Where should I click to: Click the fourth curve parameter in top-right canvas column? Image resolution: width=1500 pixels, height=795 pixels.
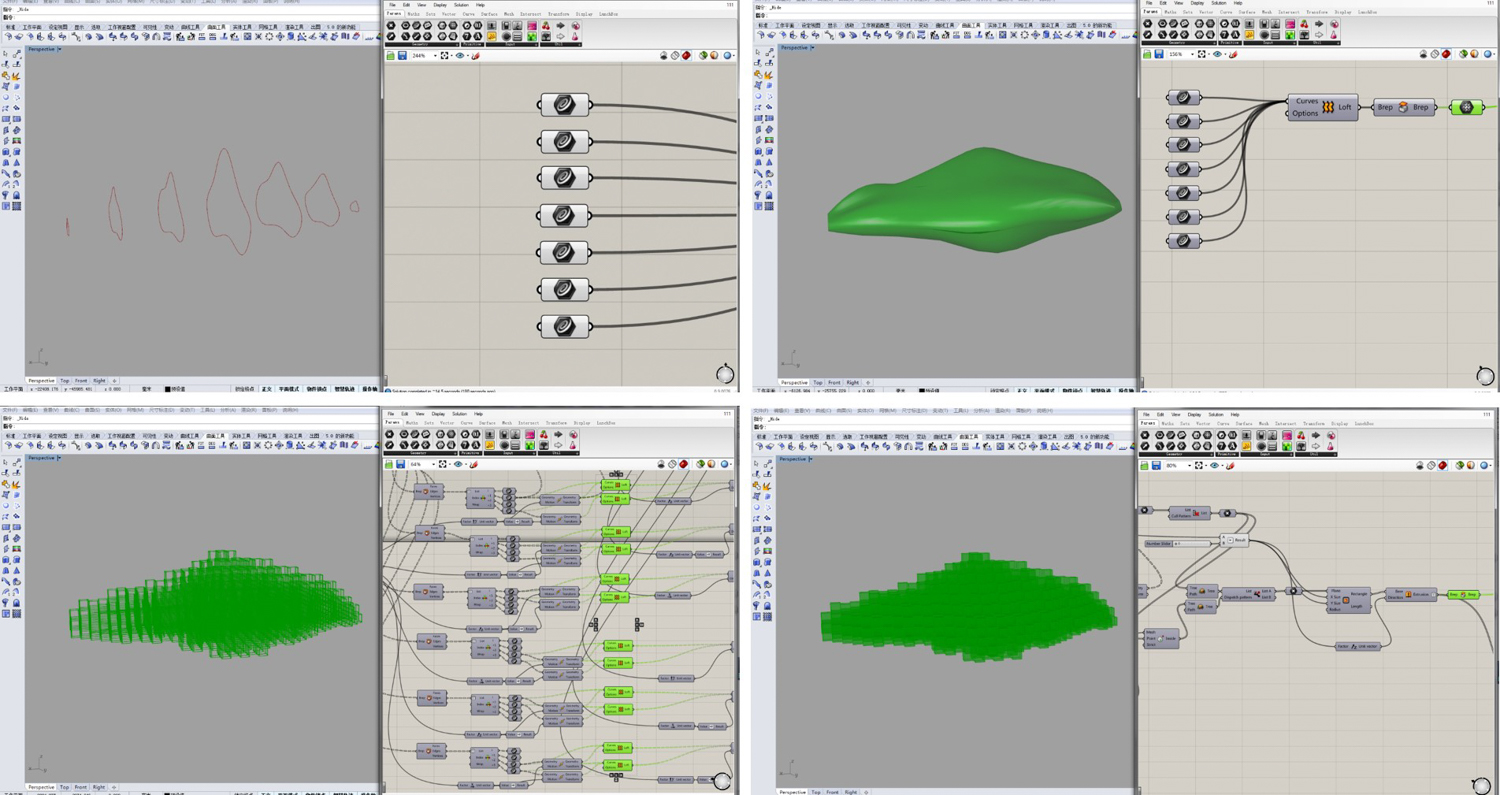(1183, 169)
